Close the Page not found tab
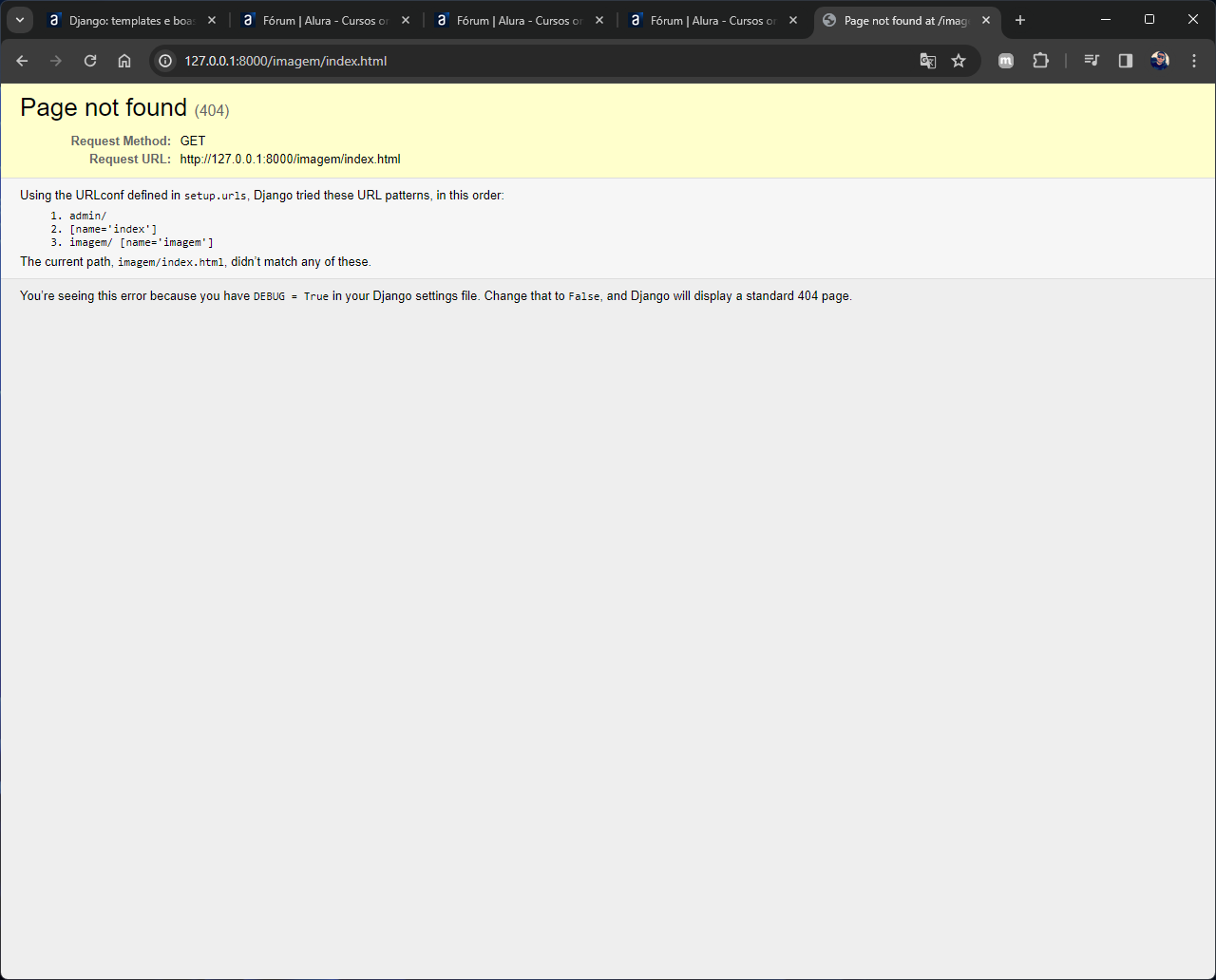This screenshot has height=980, width=1216. (986, 20)
